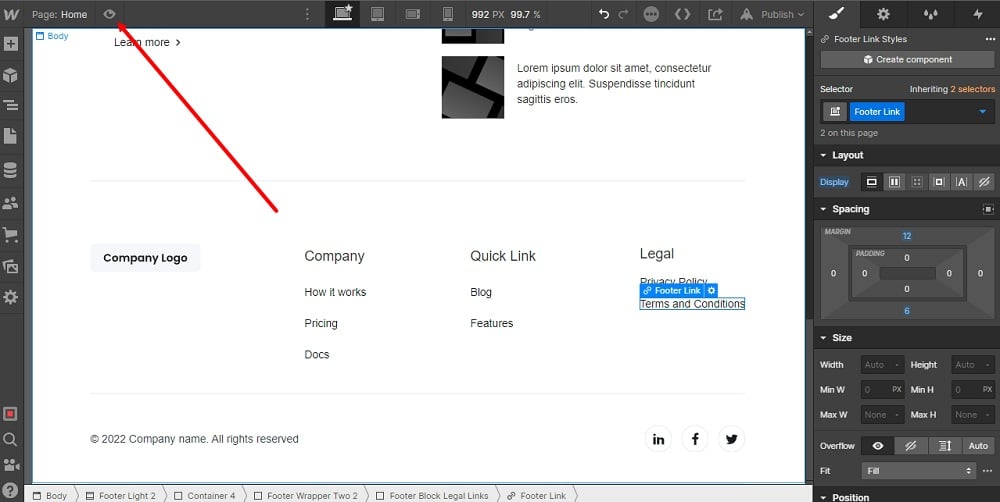Open the Assets panel
The width and height of the screenshot is (1000, 502).
point(11,266)
